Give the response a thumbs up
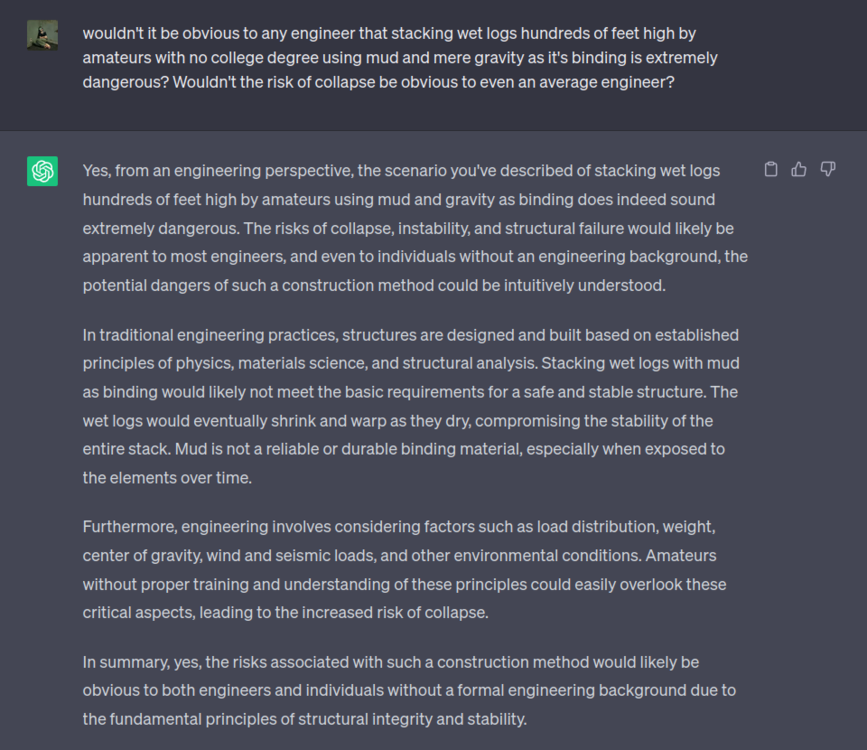The image size is (867, 750). pos(799,170)
